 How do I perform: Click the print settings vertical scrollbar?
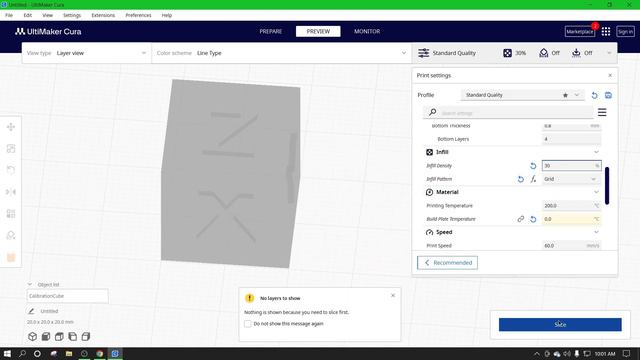tap(607, 186)
